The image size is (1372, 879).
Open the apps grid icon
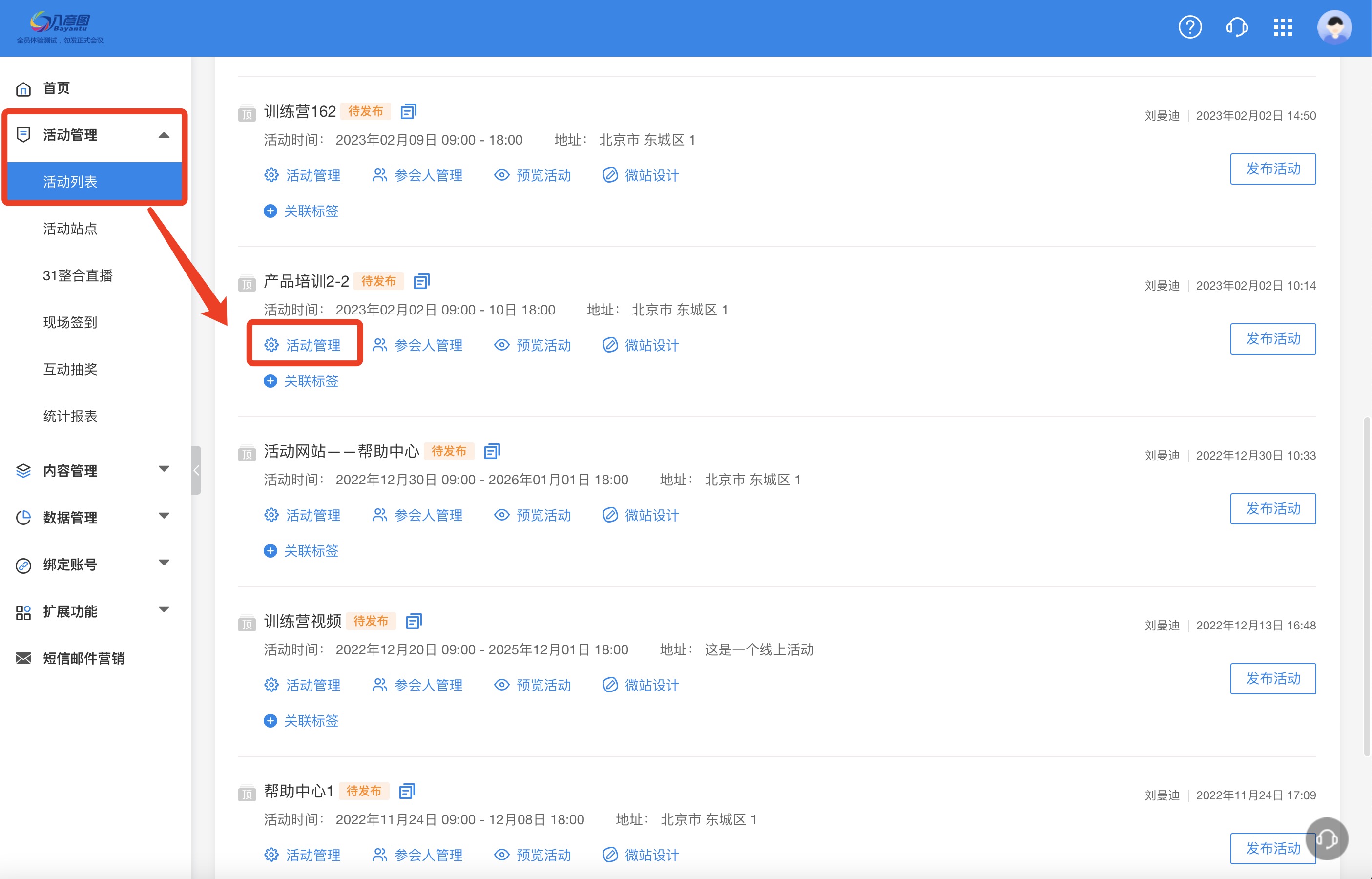(1283, 27)
